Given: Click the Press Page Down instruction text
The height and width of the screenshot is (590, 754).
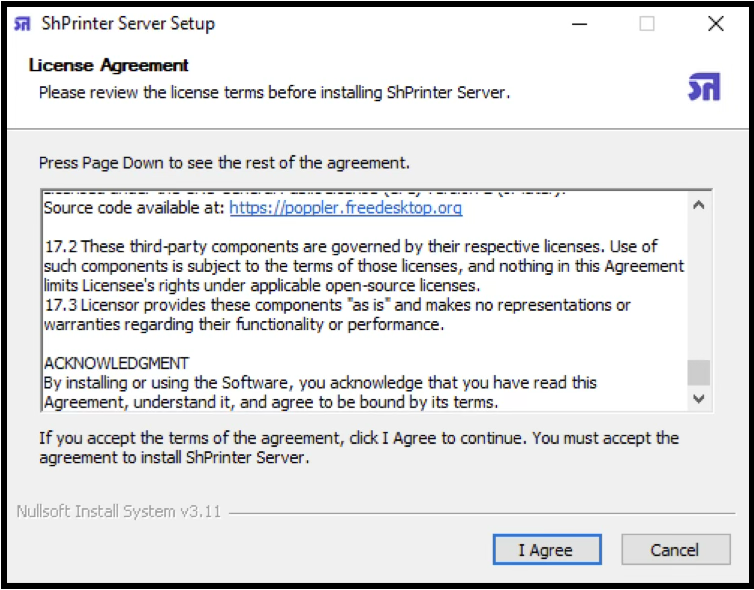Looking at the screenshot, I should coord(224,162).
